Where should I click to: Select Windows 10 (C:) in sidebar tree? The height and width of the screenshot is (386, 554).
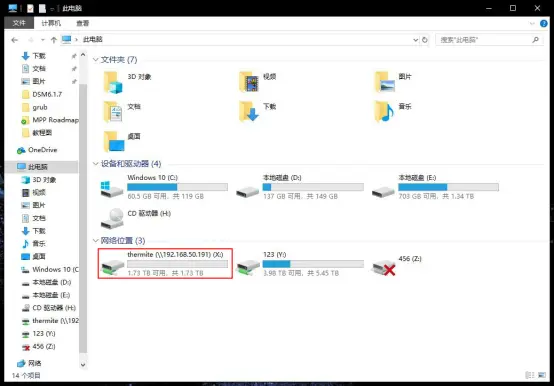50,269
